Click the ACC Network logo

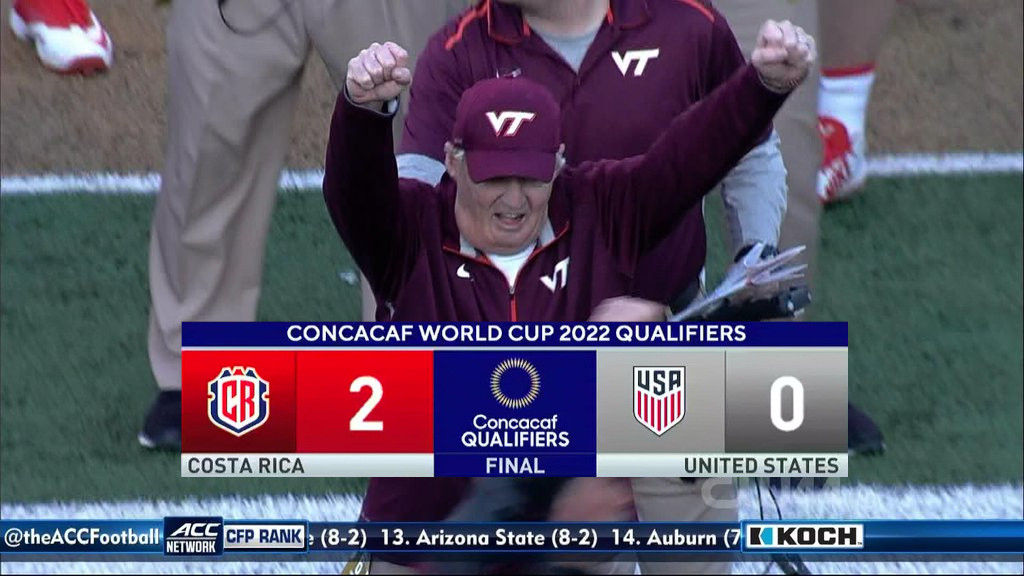point(193,537)
